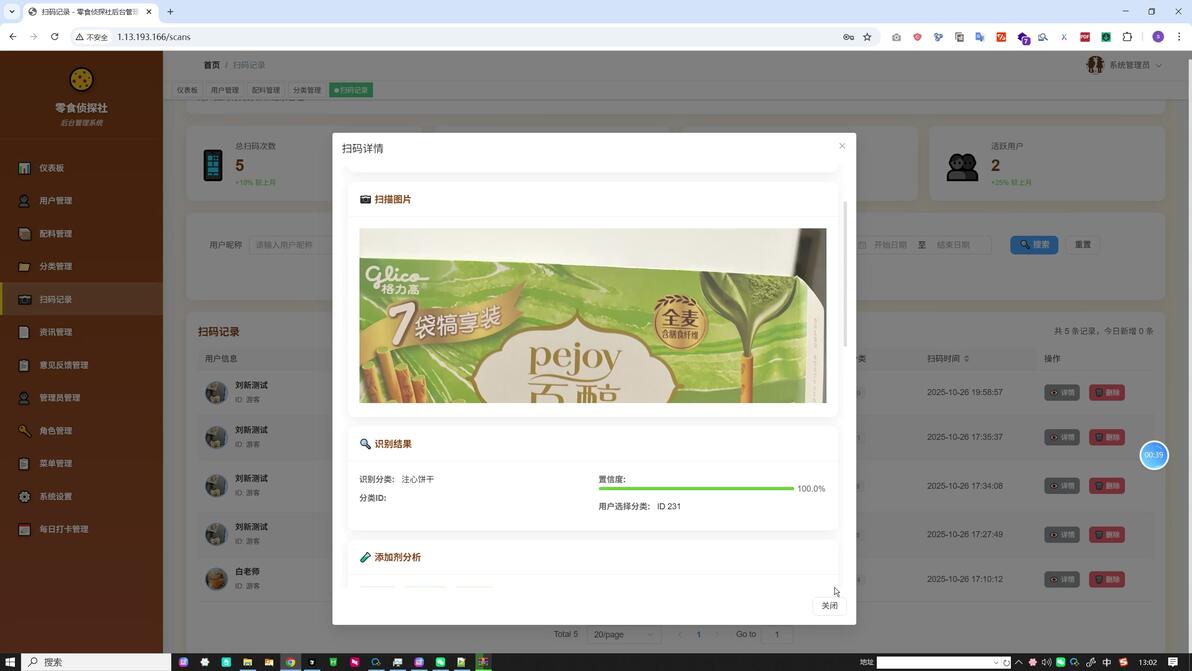This screenshot has width=1192, height=671.
Task: Switch to the 分类管理 page tab
Action: pyautogui.click(x=306, y=90)
